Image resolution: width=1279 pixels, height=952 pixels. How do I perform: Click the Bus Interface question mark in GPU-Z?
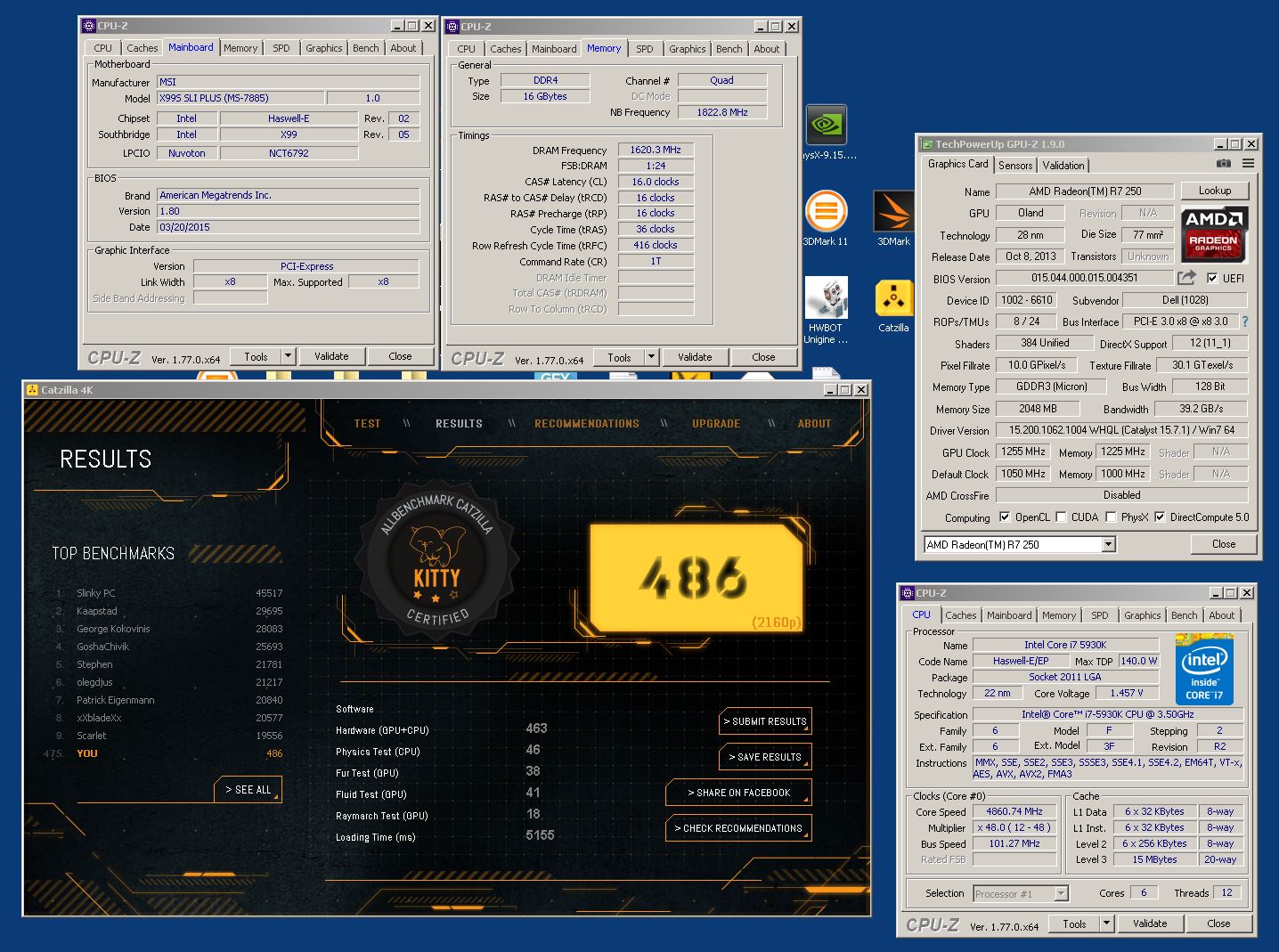[x=1244, y=321]
